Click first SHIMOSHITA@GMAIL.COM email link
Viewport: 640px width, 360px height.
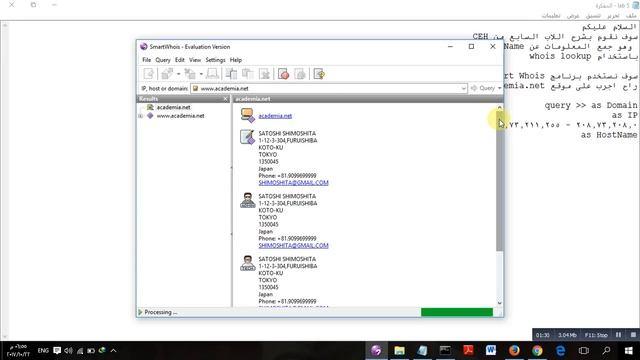tap(293, 182)
